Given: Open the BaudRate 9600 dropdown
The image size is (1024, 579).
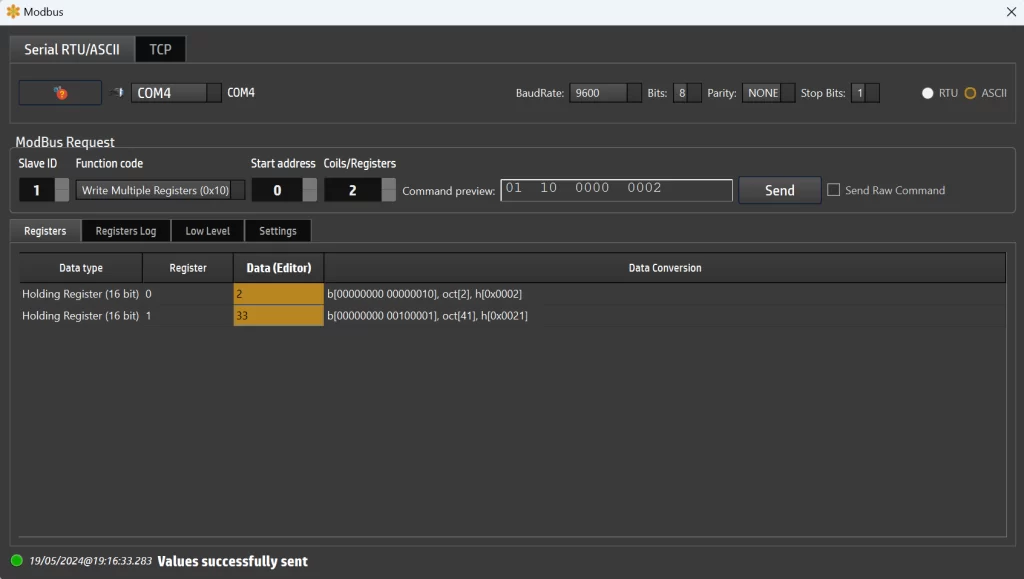Looking at the screenshot, I should [x=605, y=93].
